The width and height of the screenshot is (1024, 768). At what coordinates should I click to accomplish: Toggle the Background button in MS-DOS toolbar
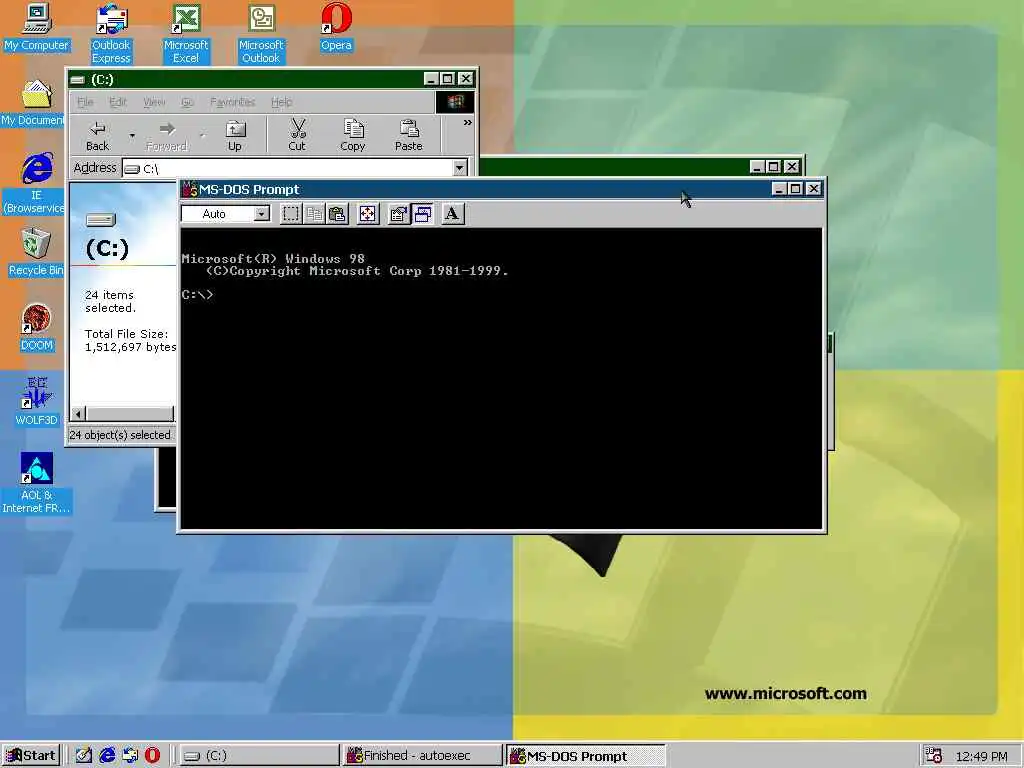pos(423,214)
